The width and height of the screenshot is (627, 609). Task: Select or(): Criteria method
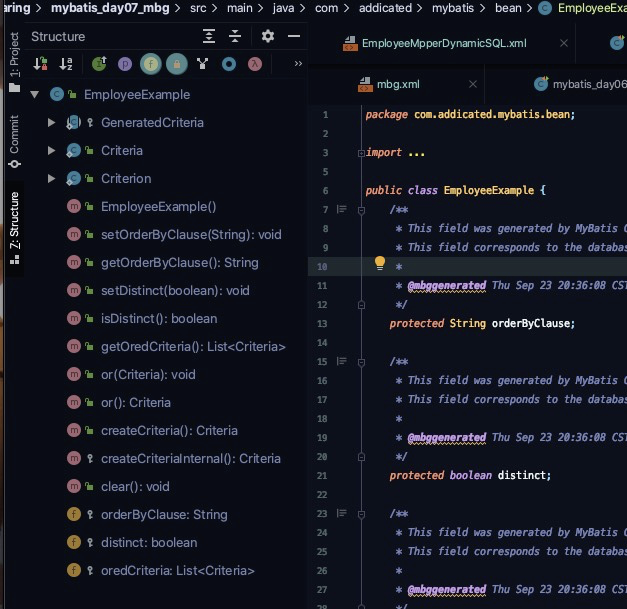(136, 403)
